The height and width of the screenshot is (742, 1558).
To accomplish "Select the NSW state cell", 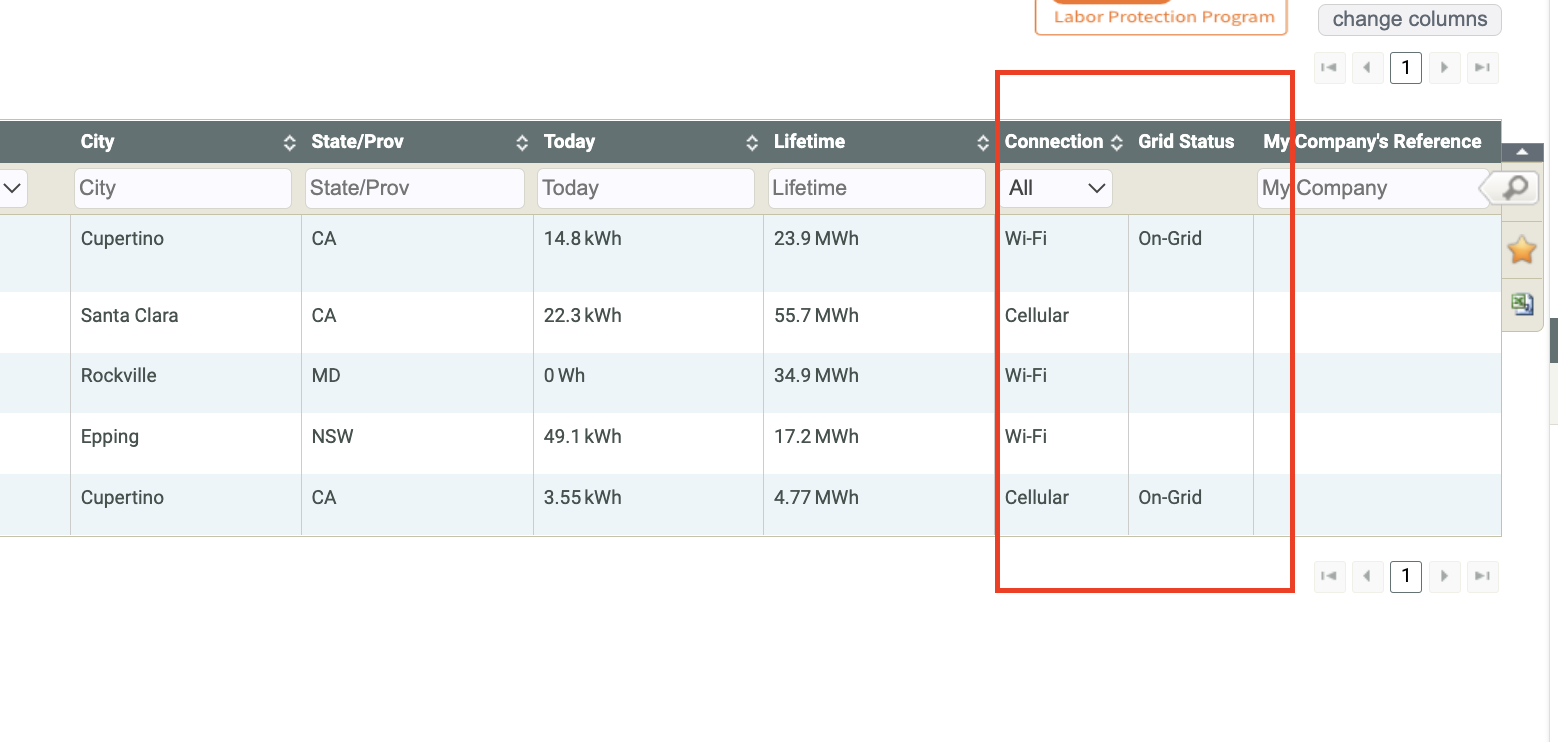I will coord(332,436).
